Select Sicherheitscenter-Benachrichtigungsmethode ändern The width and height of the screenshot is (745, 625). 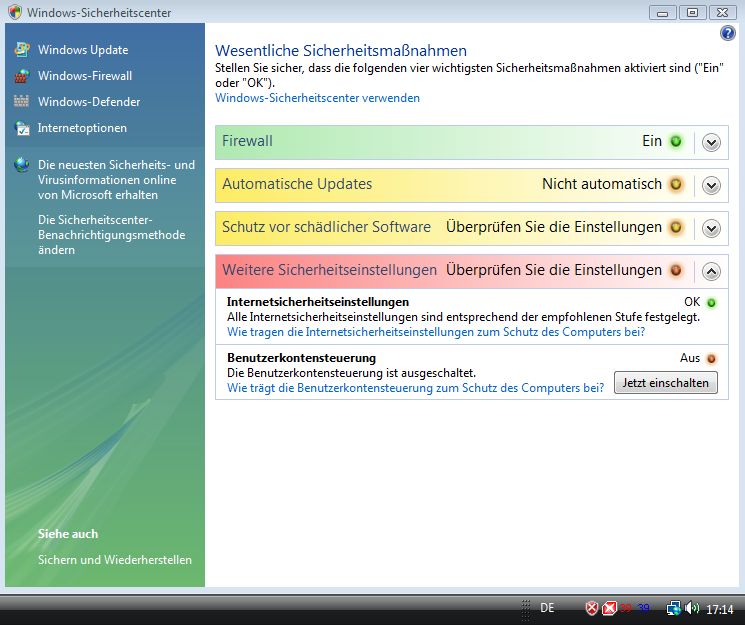pos(111,234)
